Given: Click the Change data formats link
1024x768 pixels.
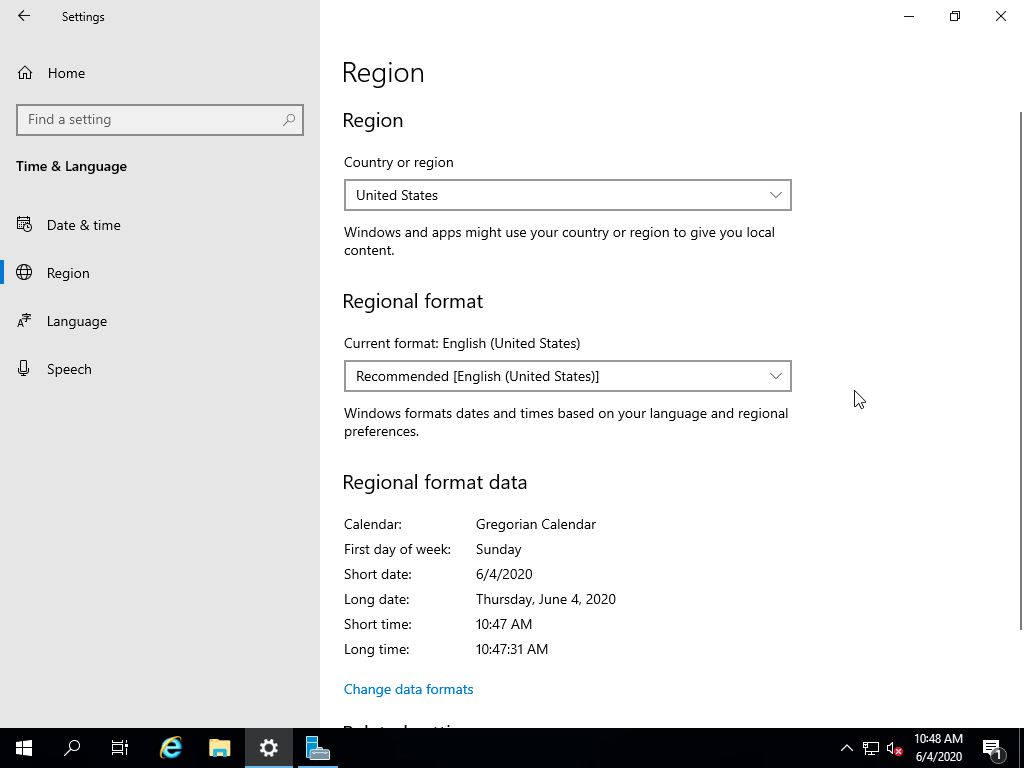Looking at the screenshot, I should (x=408, y=689).
